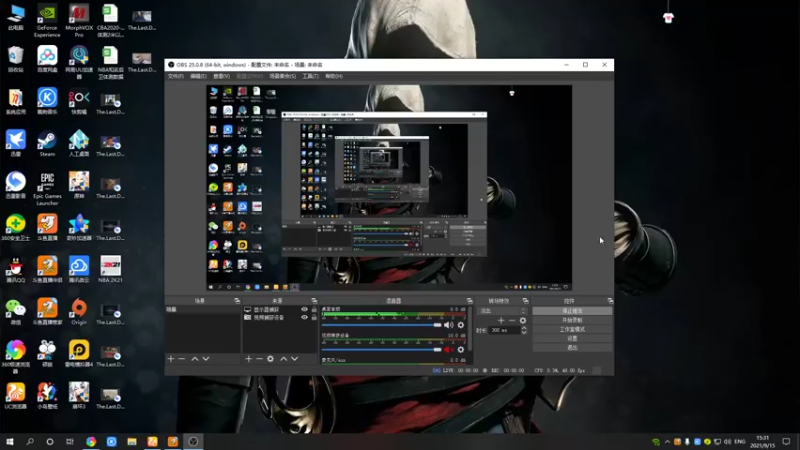
Task: Open the Edit menu in OBS
Action: pyautogui.click(x=198, y=76)
